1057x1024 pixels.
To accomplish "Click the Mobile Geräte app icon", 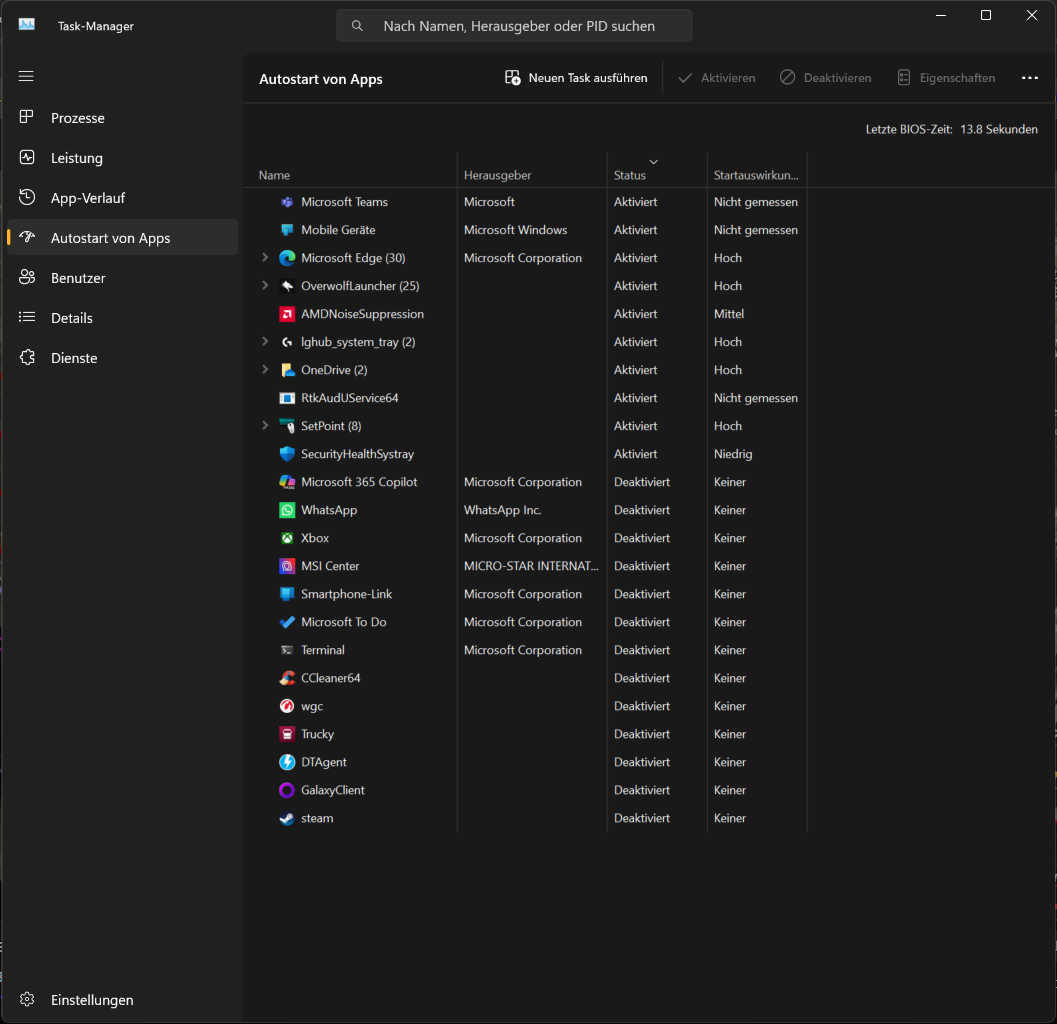I will click(287, 230).
